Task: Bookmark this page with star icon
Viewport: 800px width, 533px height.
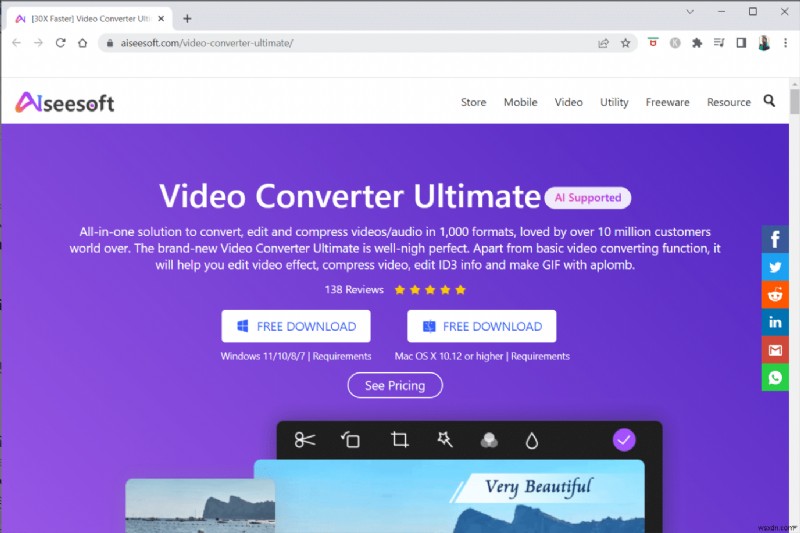Action: 626,43
